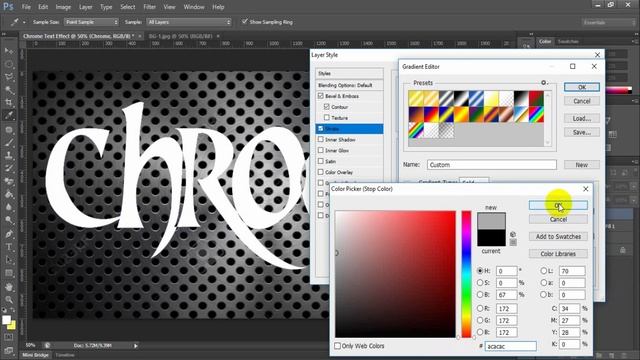640x360 pixels.
Task: Select the Elliptical Marquee tool
Action: coord(9,64)
